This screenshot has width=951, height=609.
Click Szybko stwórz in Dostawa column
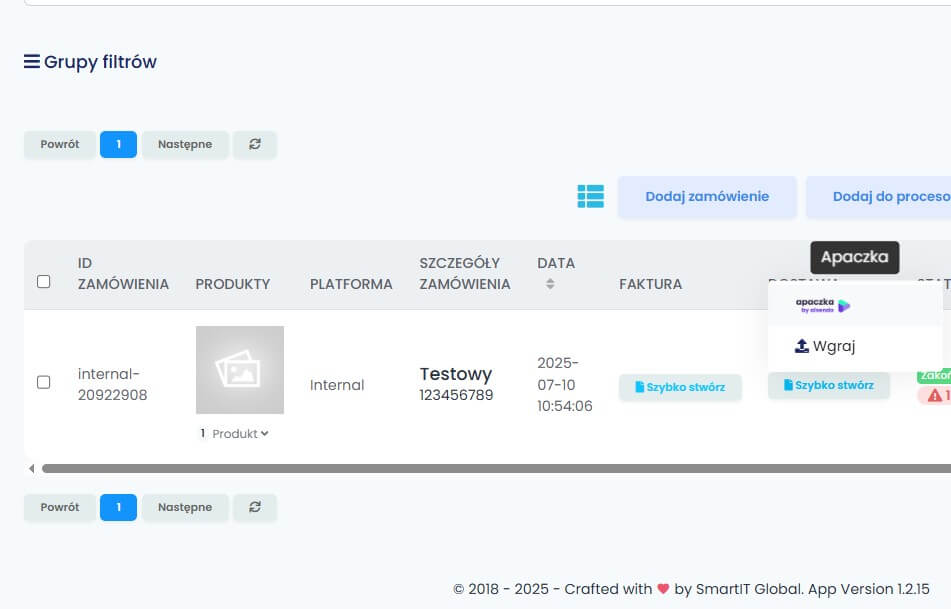(x=828, y=385)
